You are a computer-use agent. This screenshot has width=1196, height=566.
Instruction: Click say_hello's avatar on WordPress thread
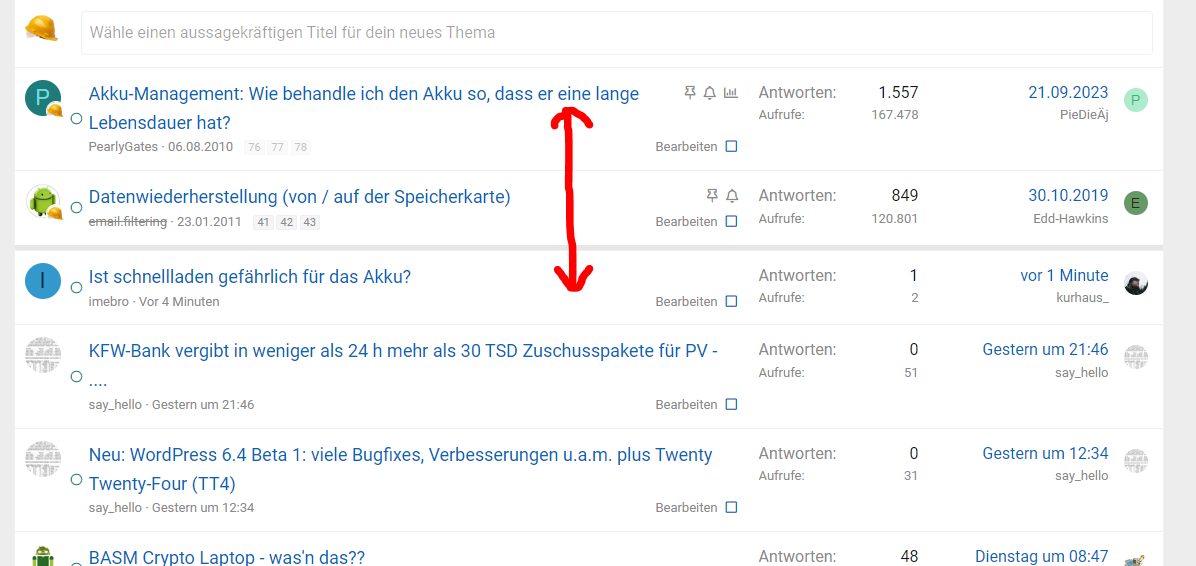pos(43,458)
